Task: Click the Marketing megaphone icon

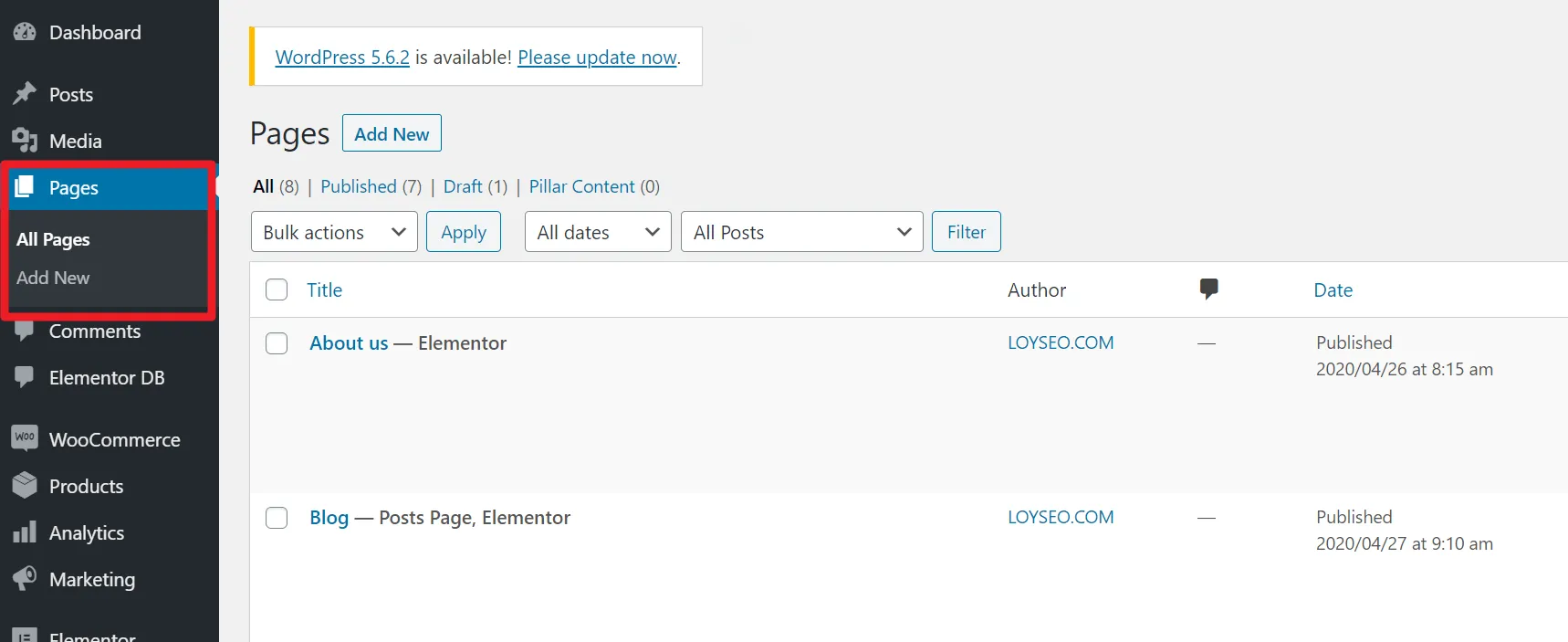Action: (x=25, y=578)
